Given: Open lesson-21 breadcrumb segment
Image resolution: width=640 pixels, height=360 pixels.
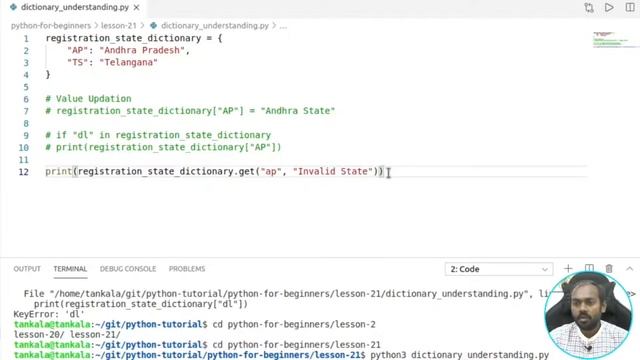Looking at the screenshot, I should tap(118, 25).
